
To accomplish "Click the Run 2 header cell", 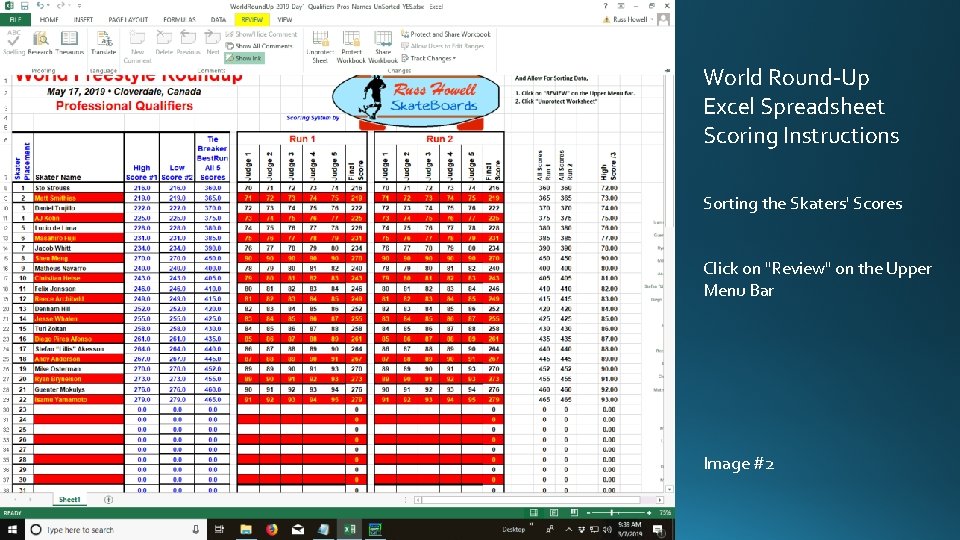I will coord(439,139).
